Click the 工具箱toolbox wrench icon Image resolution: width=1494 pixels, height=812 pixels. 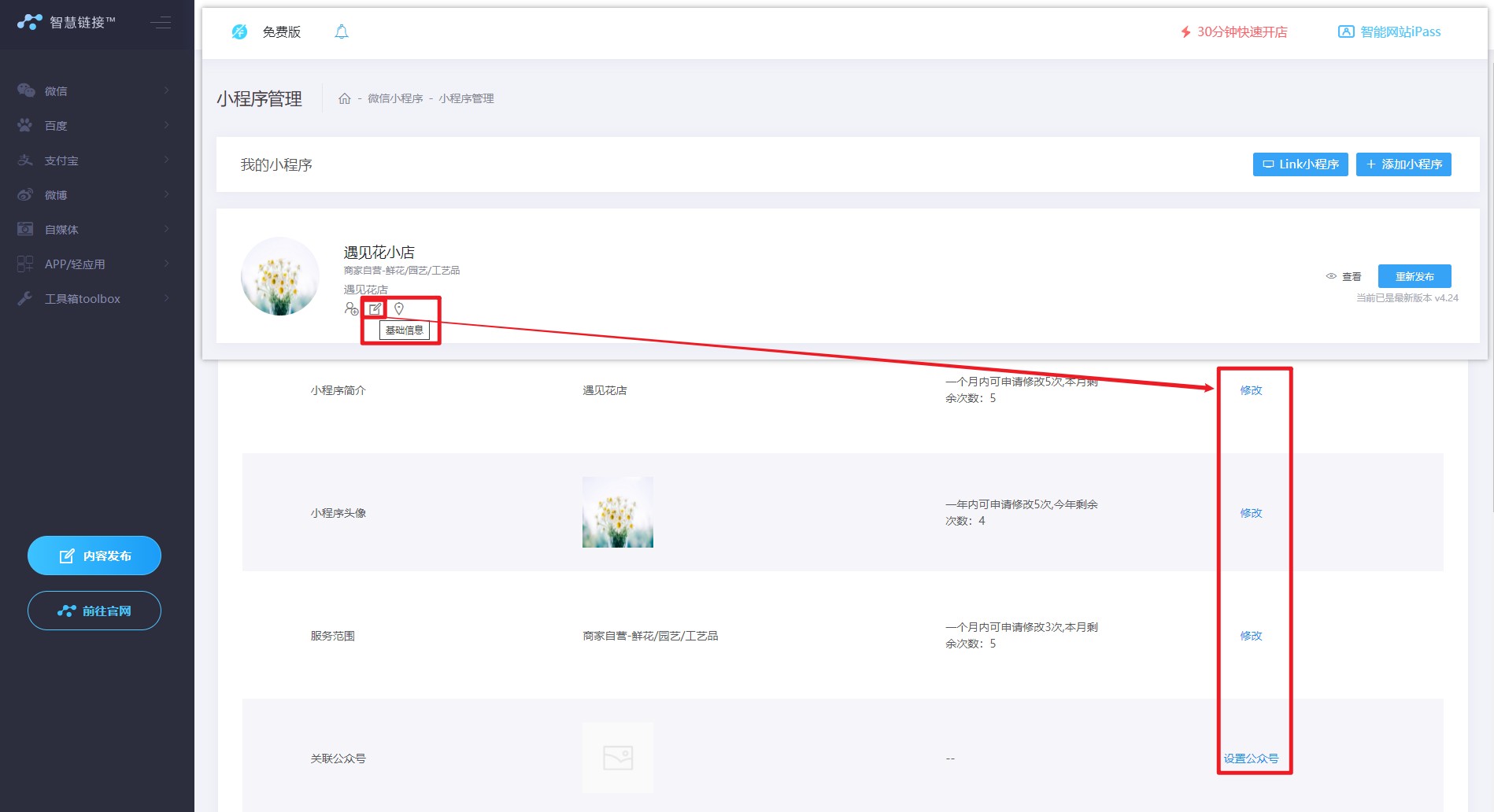(24, 298)
